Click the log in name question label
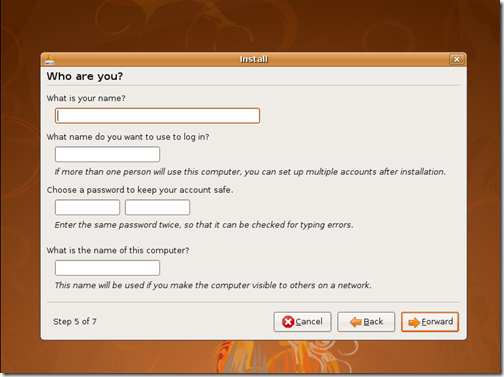 pyautogui.click(x=128, y=137)
